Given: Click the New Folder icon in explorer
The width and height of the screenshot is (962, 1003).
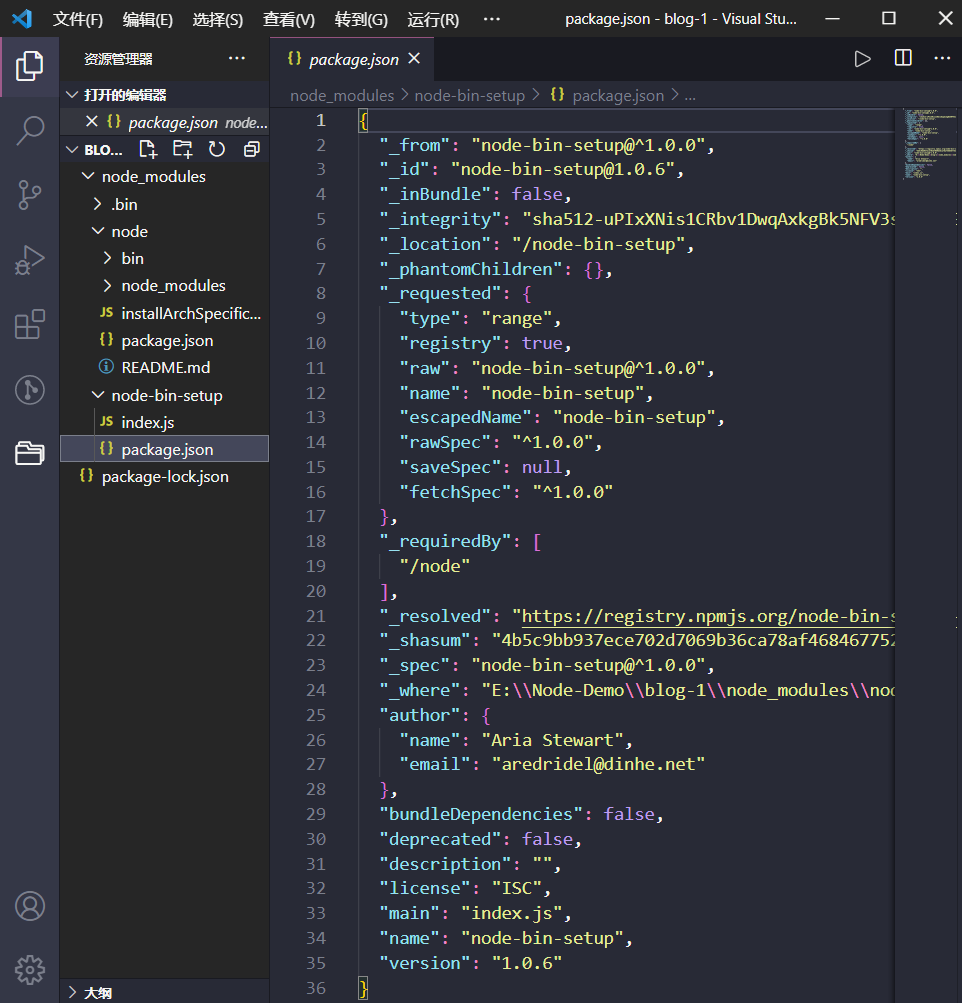Looking at the screenshot, I should click(182, 149).
